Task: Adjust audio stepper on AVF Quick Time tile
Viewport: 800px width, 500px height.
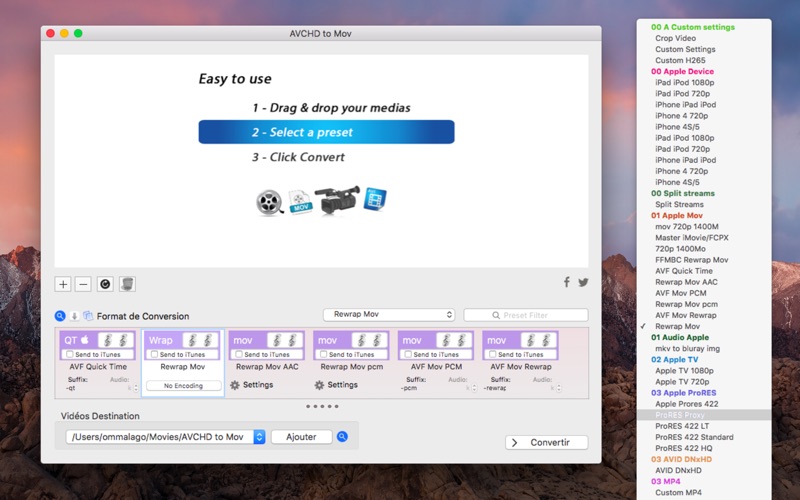Action: point(136,388)
